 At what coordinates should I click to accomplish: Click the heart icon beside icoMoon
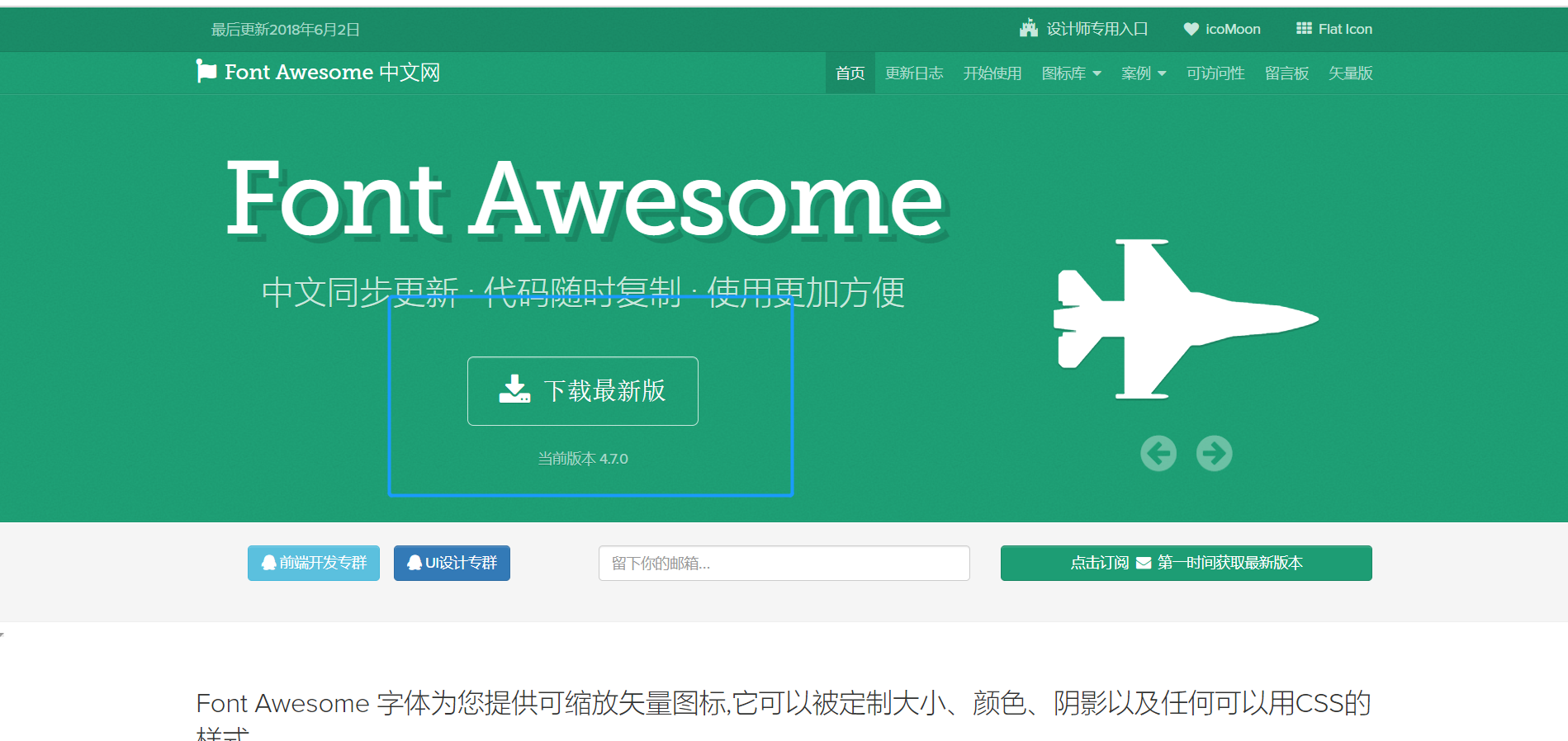point(1191,29)
